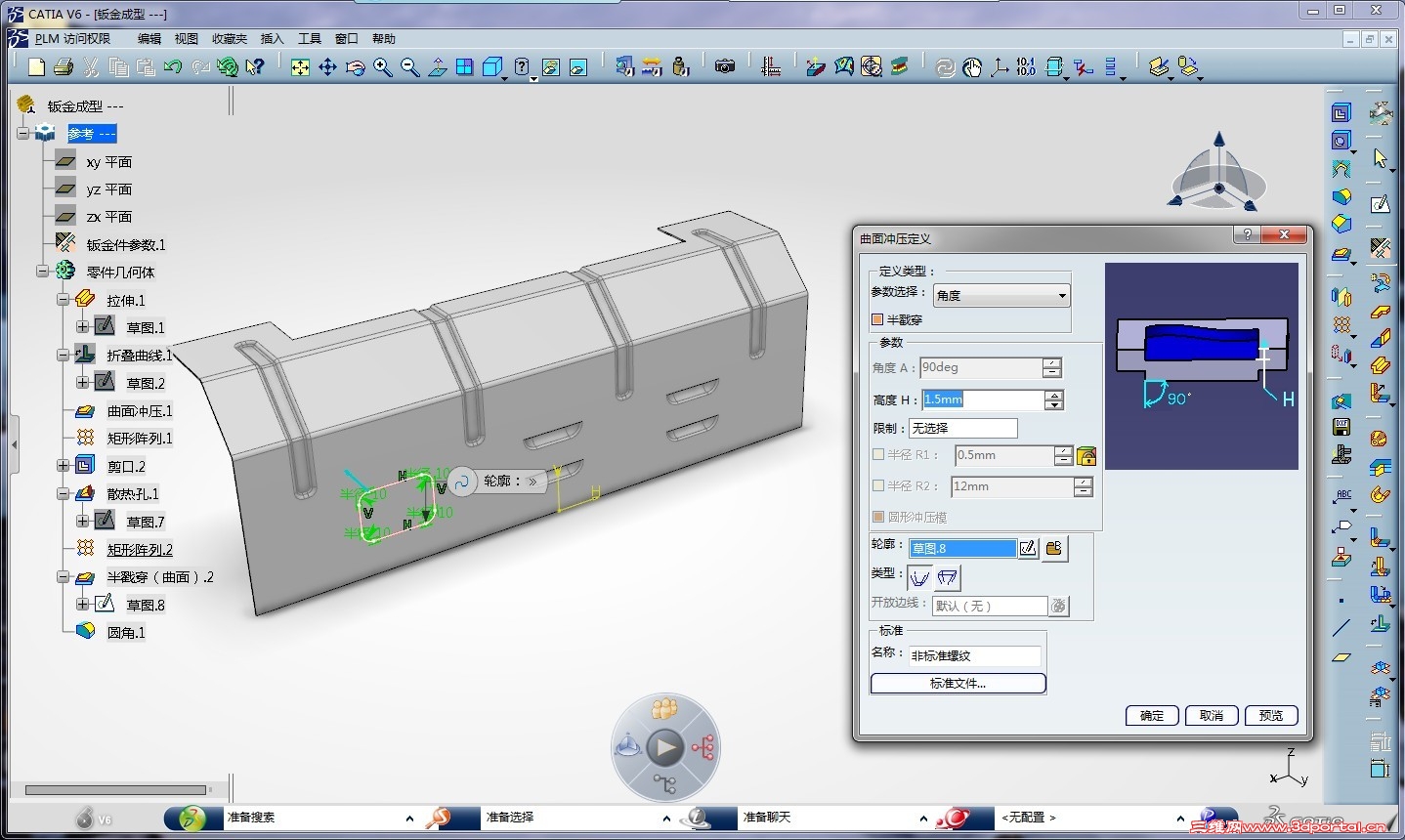Toggle the 半径 R2 checkbox
Viewport: 1405px width, 840px height.
tap(877, 485)
